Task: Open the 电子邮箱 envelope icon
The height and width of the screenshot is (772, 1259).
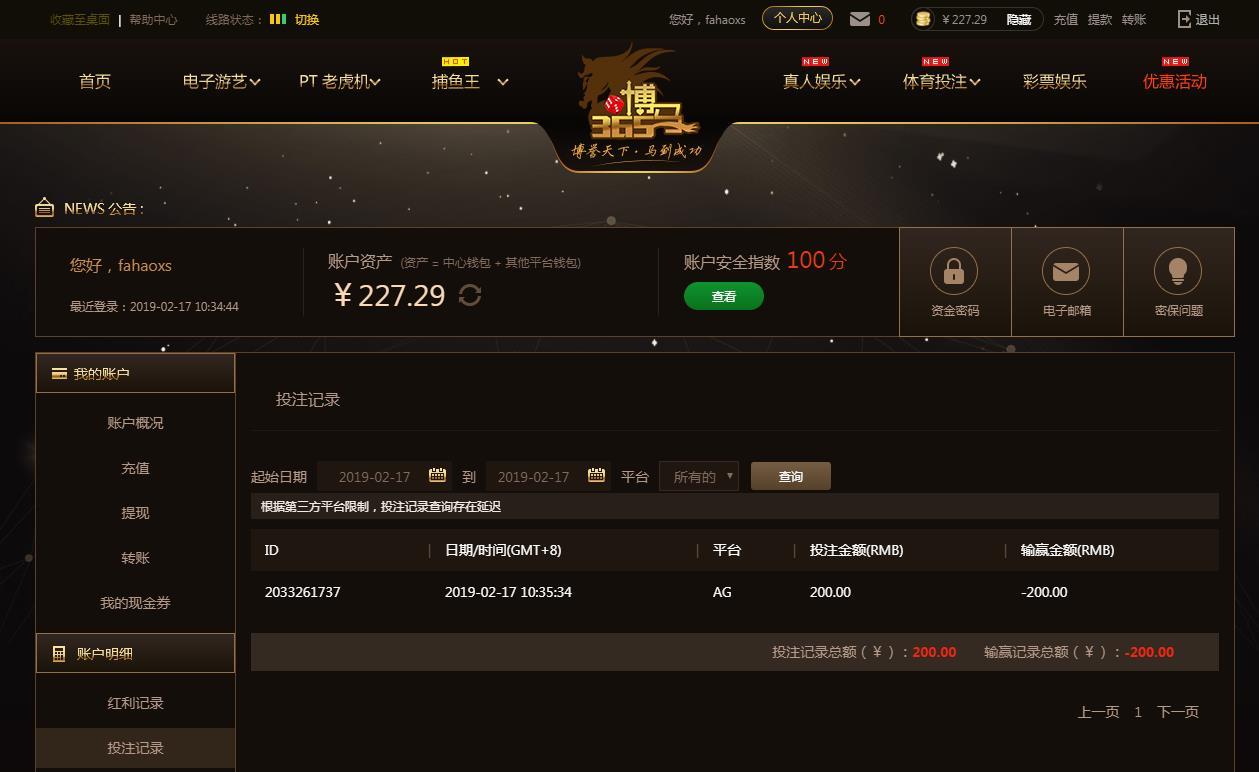Action: (x=1066, y=271)
